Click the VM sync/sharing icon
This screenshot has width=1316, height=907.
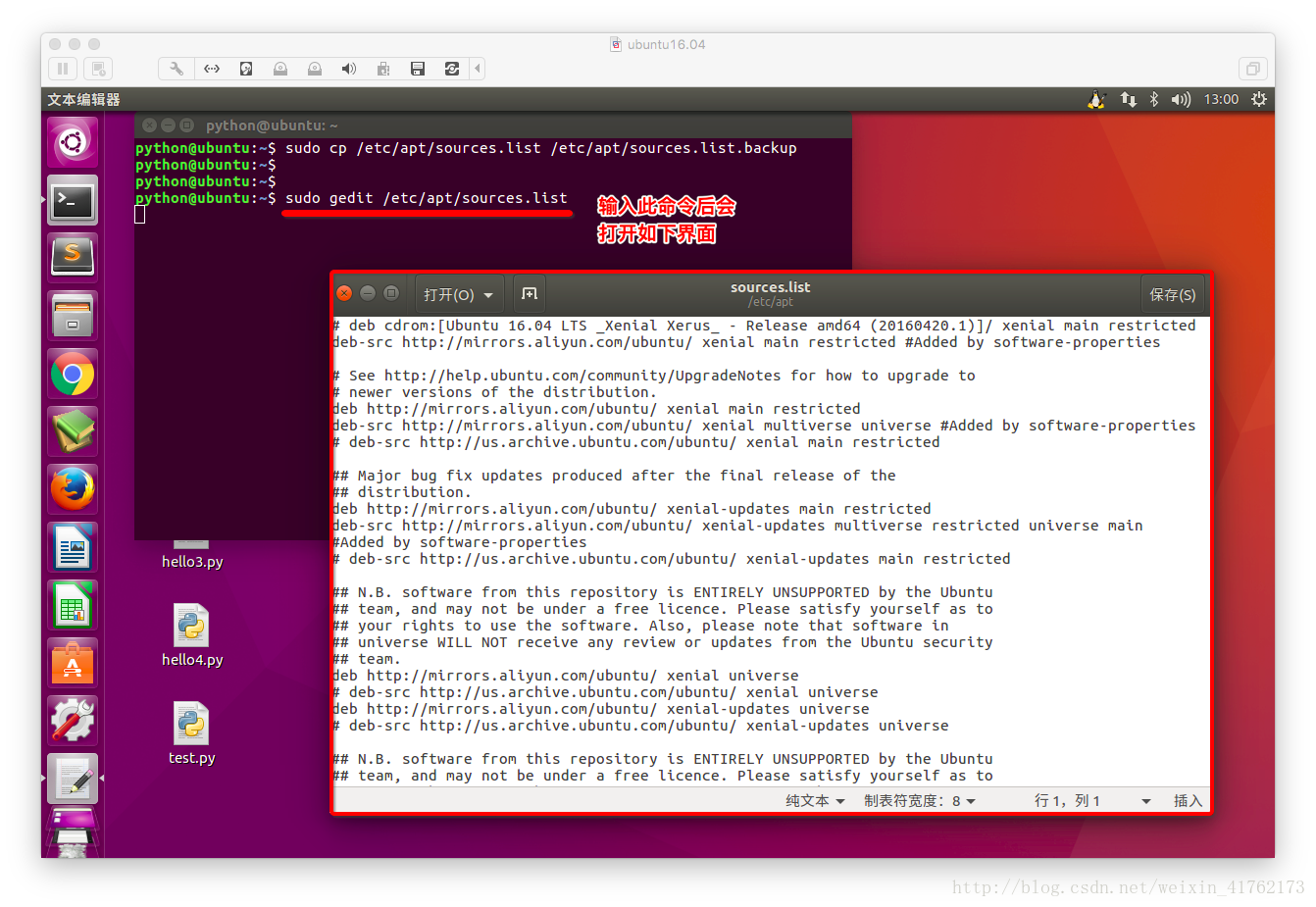tap(452, 69)
